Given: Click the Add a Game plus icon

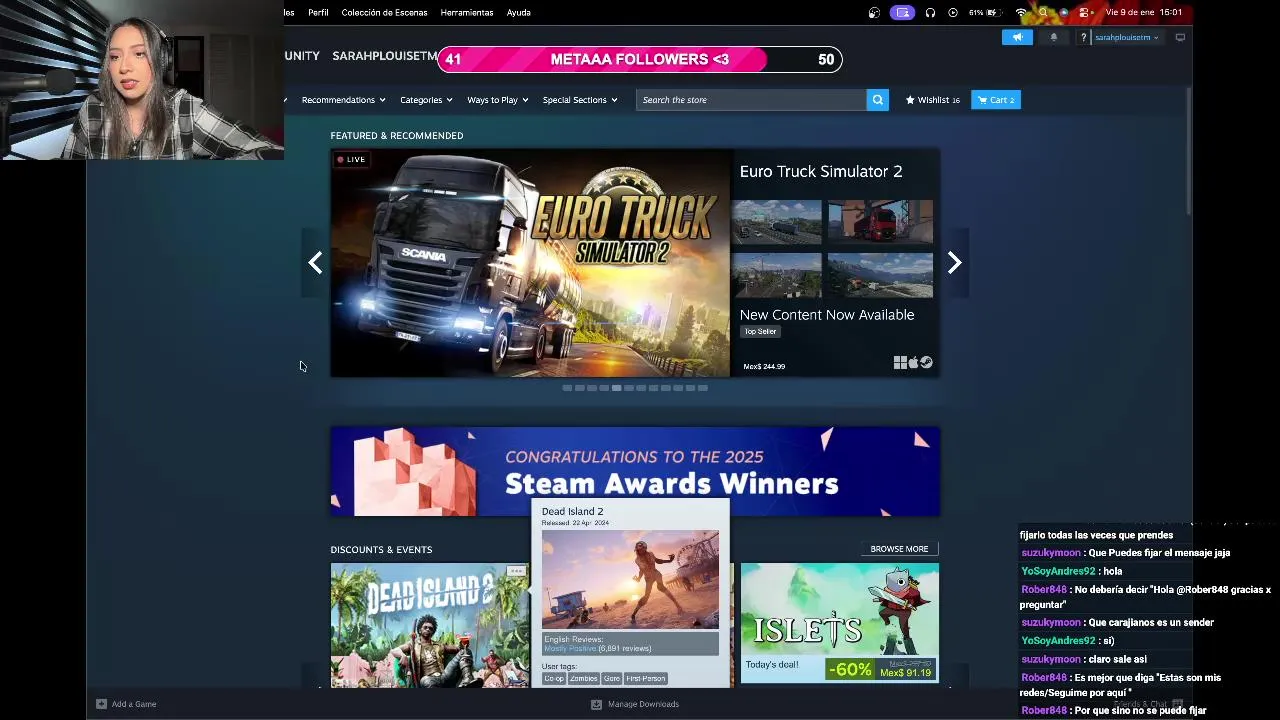Looking at the screenshot, I should pyautogui.click(x=101, y=704).
